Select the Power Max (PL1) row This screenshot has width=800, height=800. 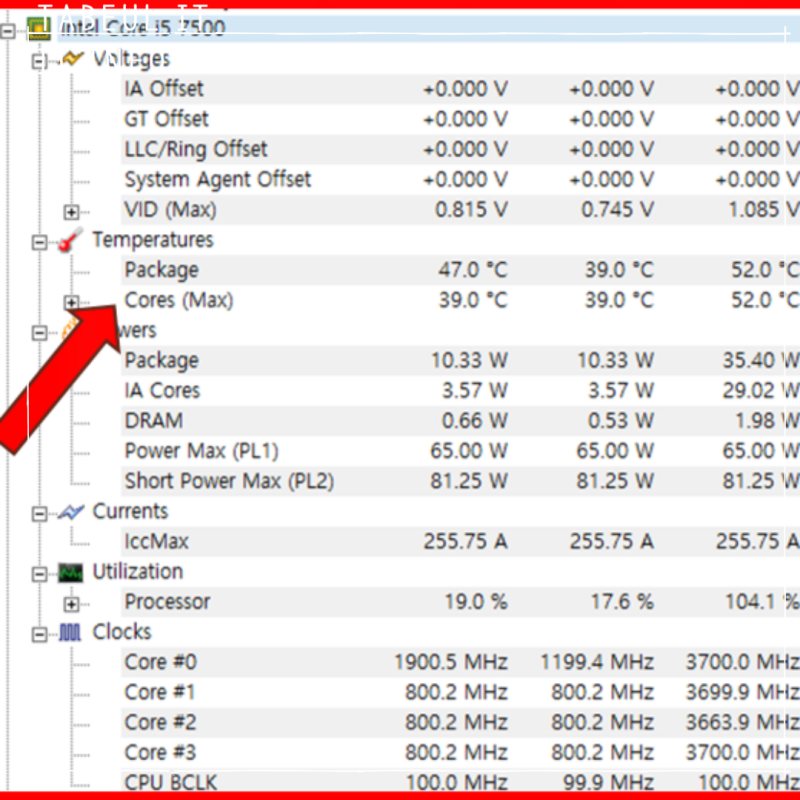point(459,451)
